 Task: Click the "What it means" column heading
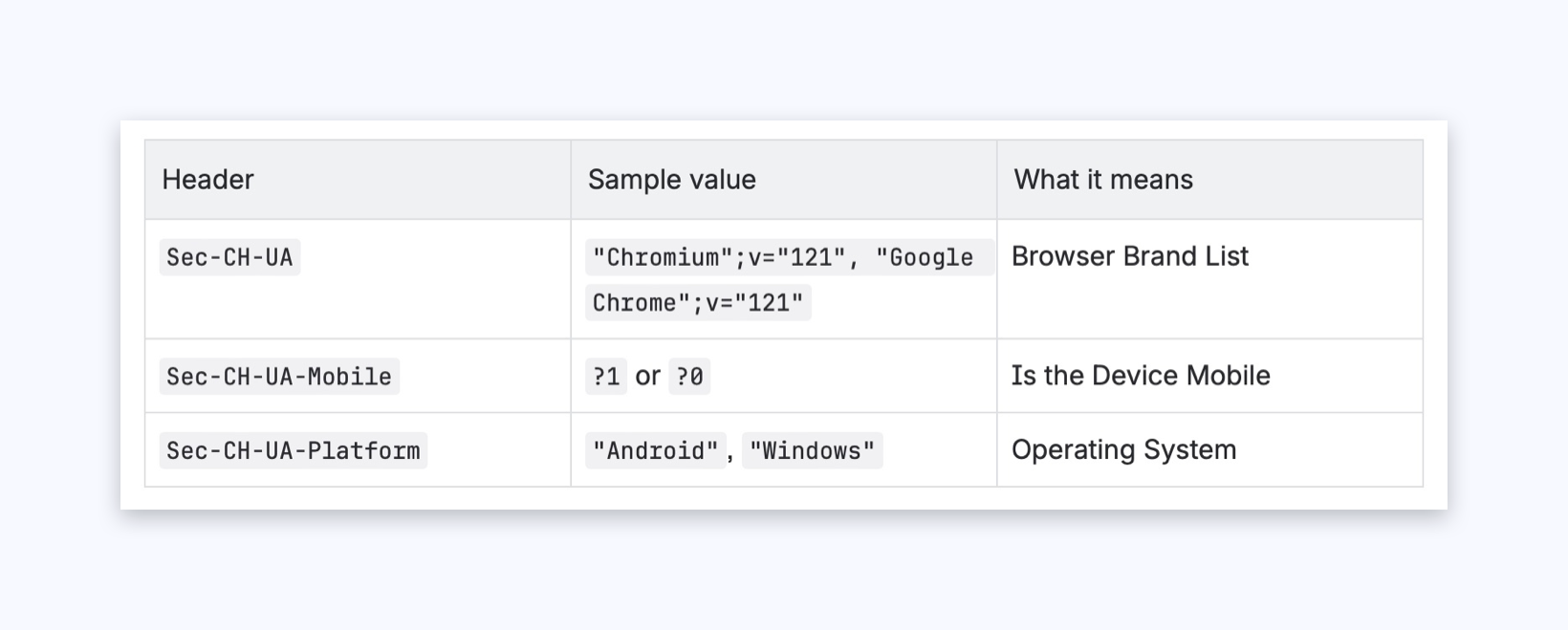click(1102, 180)
